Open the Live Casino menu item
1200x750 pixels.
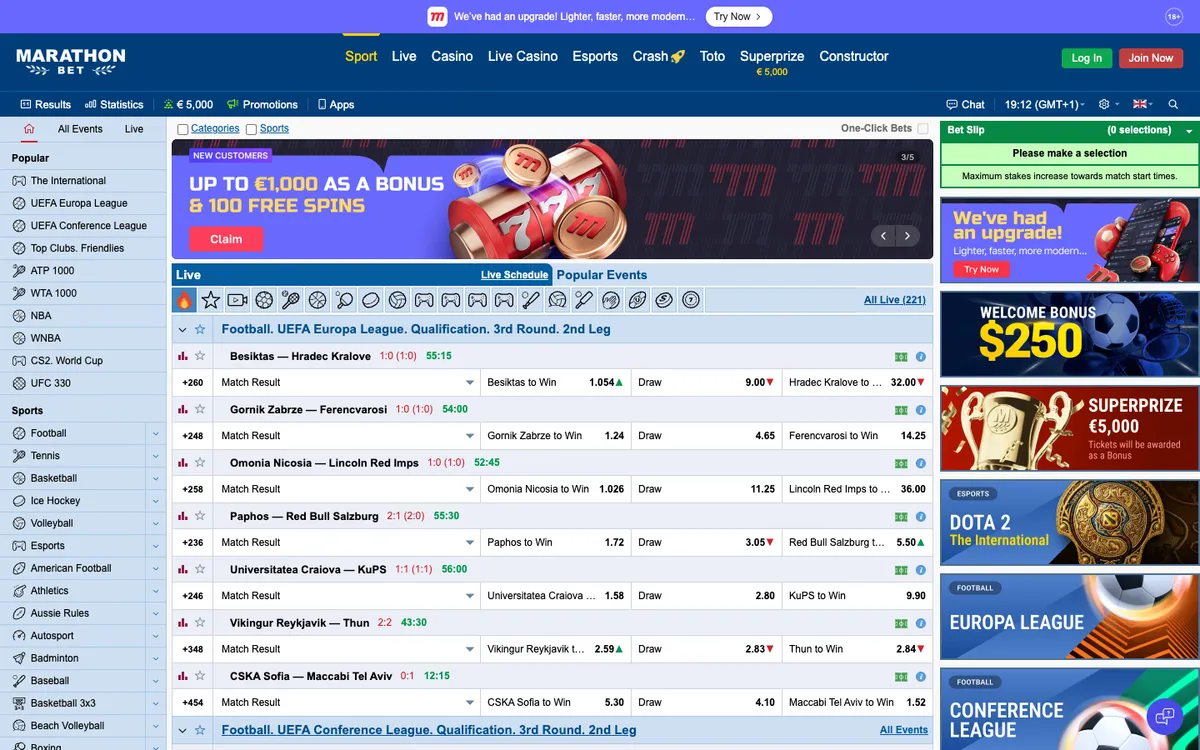point(523,56)
